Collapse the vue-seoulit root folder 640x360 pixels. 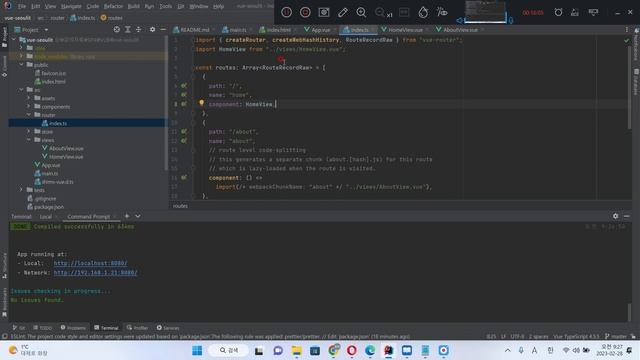tap(14, 40)
